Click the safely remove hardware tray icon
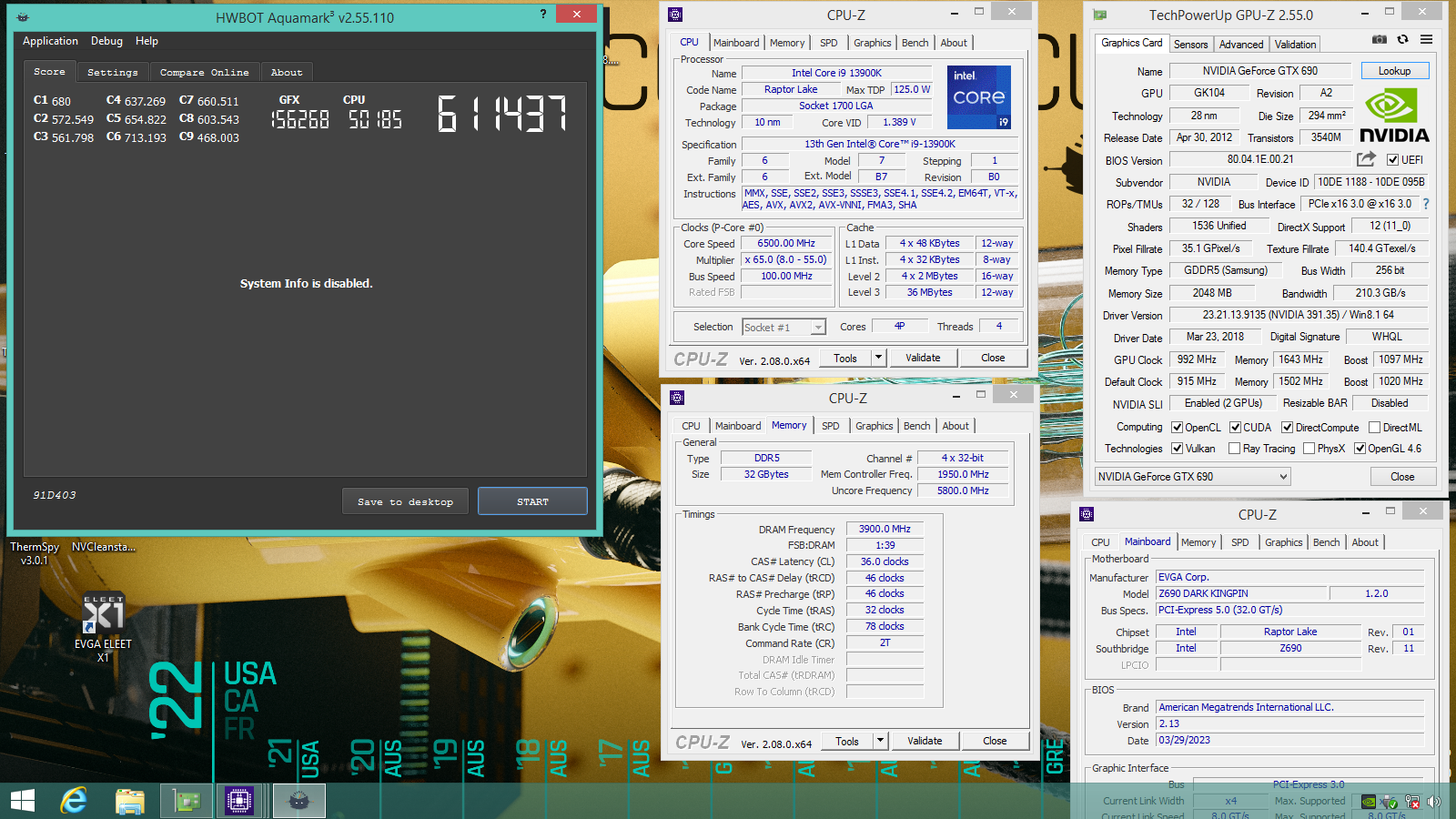1456x819 pixels. pos(1390,802)
